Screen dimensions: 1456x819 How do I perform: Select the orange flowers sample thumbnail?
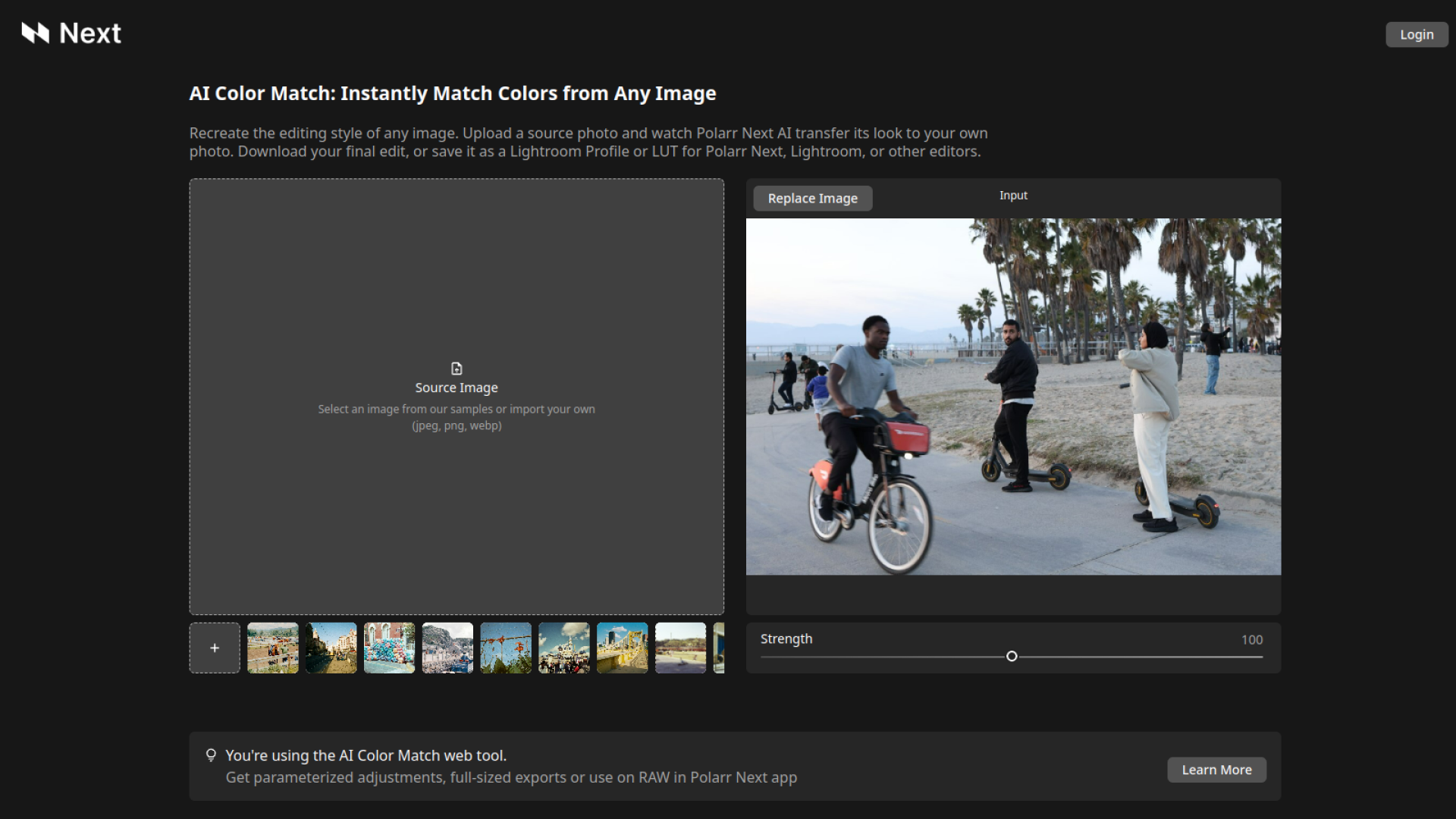coord(506,648)
